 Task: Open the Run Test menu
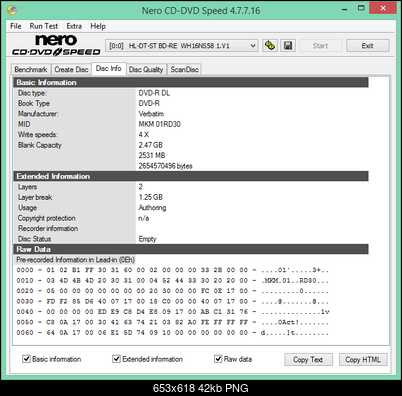(44, 26)
